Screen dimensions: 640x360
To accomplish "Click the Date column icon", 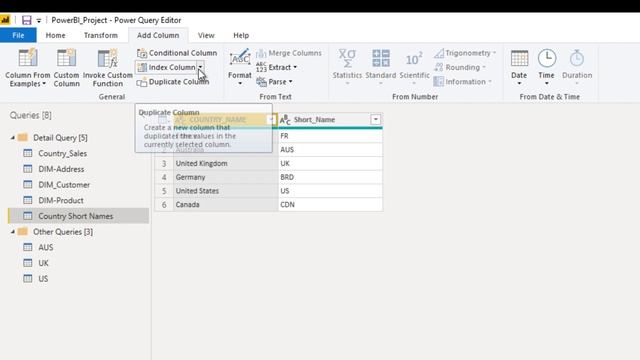I will click(x=519, y=58).
